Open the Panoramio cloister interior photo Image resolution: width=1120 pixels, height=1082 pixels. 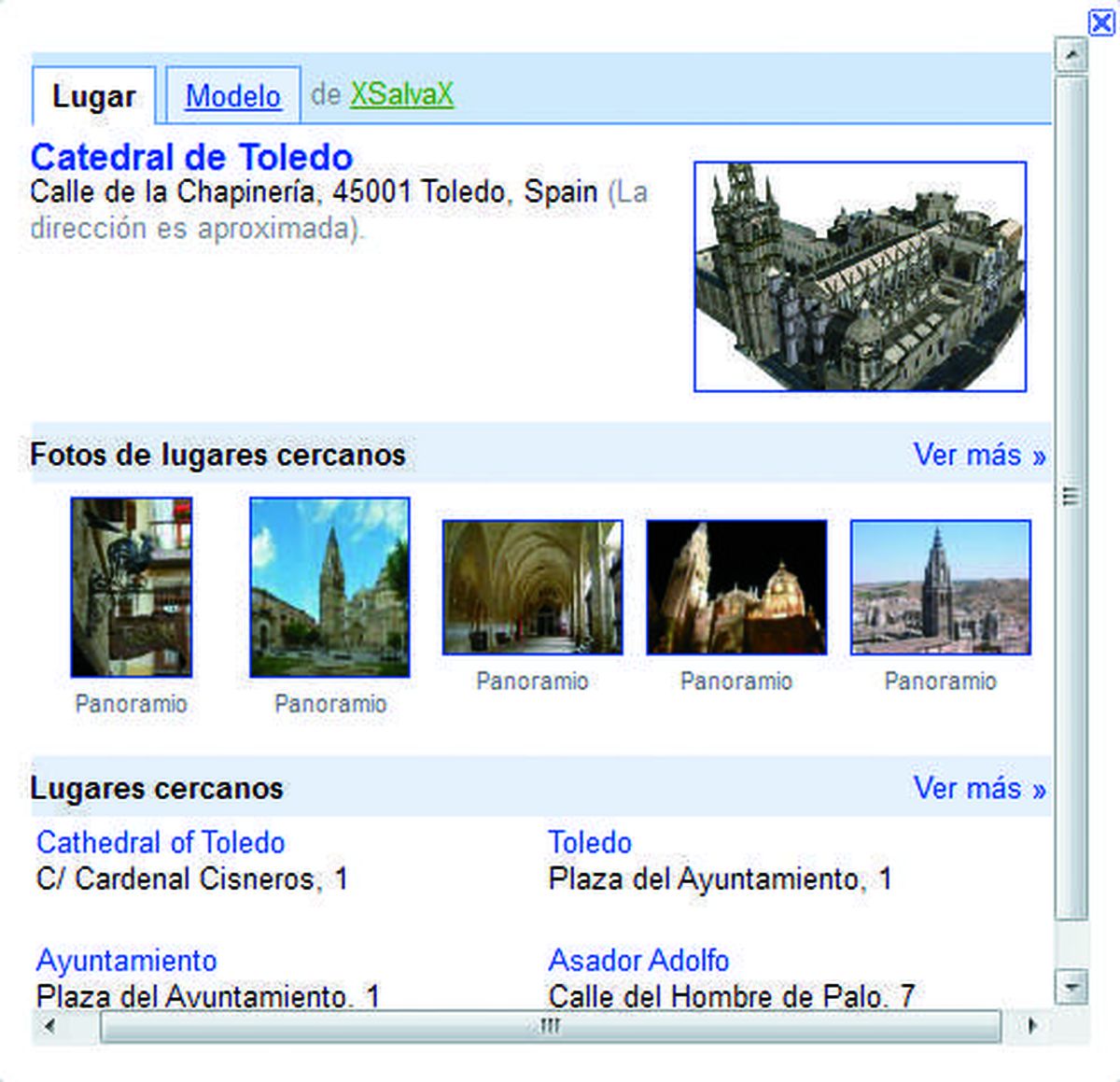(x=532, y=585)
